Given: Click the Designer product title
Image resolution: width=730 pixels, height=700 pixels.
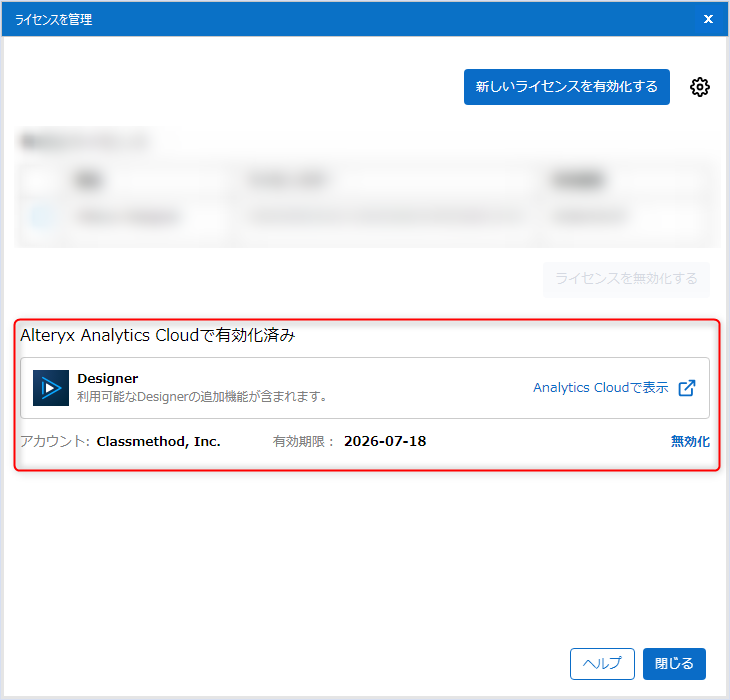Looking at the screenshot, I should click(108, 378).
